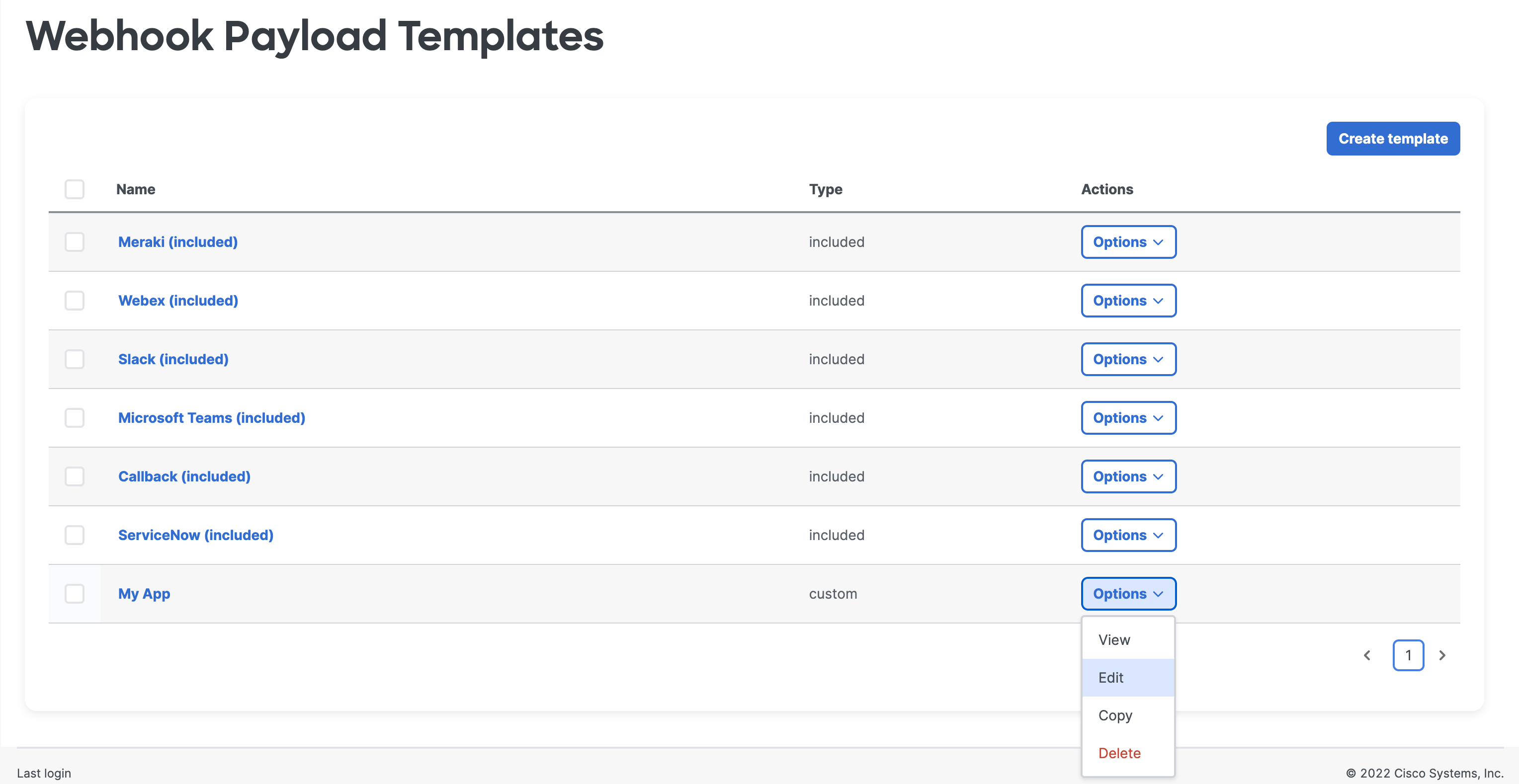Select Copy from the open Options menu

[1114, 715]
